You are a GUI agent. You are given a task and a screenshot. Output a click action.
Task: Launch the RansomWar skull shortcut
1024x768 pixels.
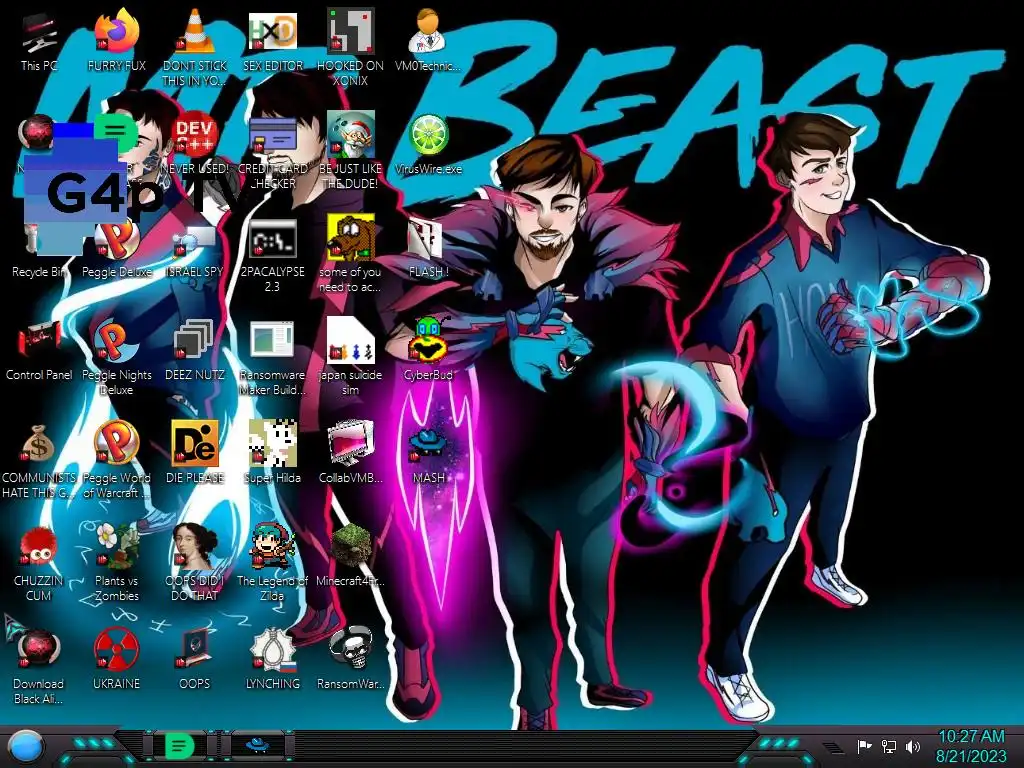click(x=351, y=660)
